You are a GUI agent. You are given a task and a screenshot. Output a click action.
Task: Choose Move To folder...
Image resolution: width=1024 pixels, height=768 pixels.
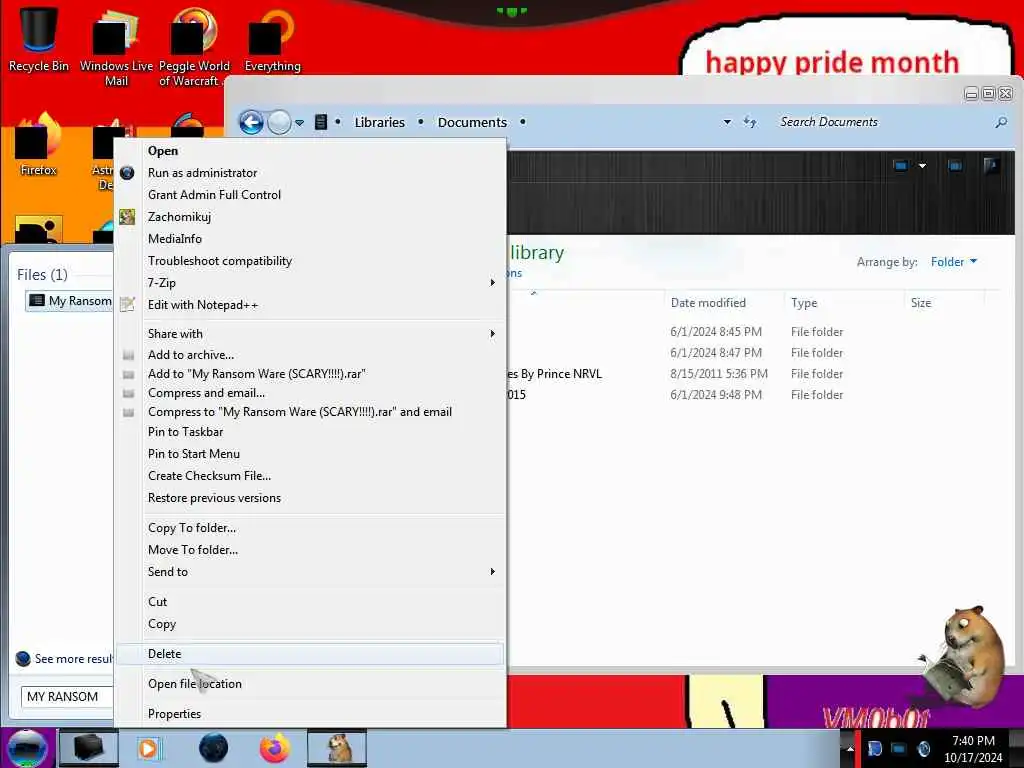[x=310, y=550]
